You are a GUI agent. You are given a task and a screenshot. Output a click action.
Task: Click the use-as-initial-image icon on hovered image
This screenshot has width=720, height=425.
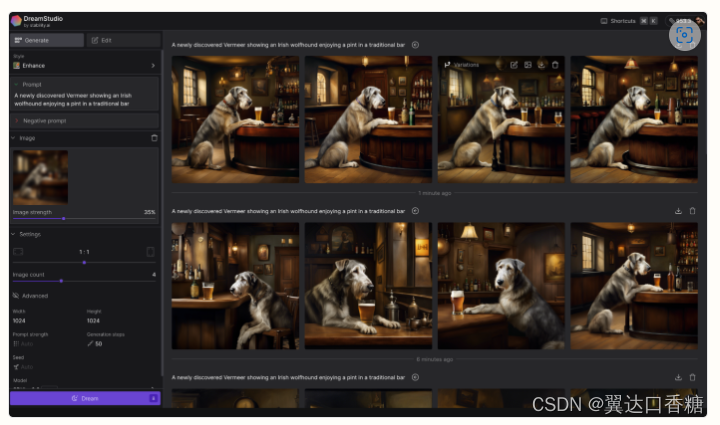(x=528, y=65)
